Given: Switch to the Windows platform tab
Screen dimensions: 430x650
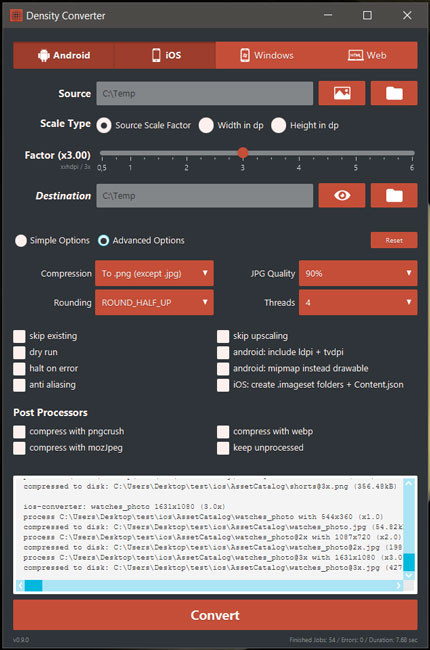Looking at the screenshot, I should [266, 55].
